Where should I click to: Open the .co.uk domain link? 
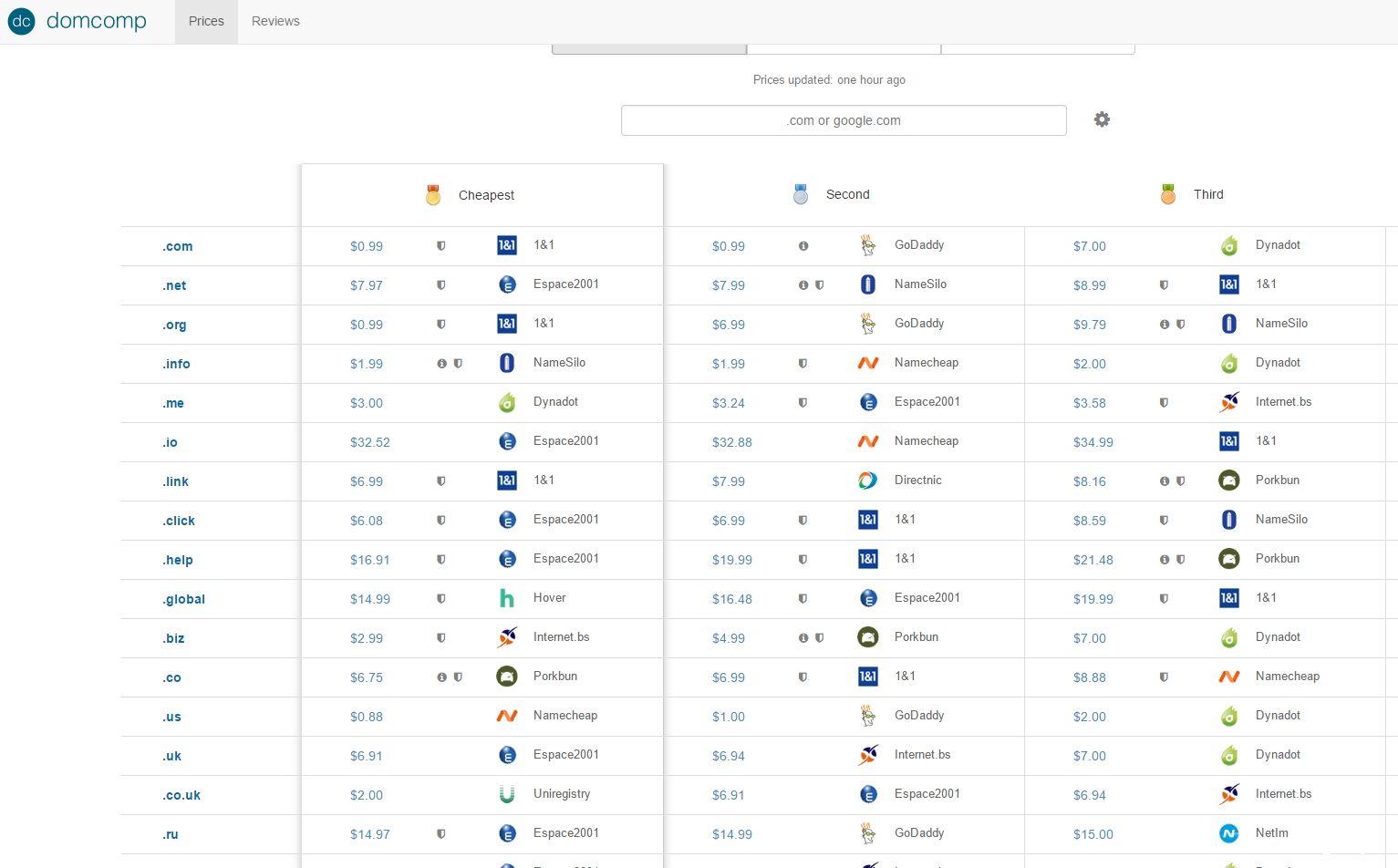tap(181, 795)
